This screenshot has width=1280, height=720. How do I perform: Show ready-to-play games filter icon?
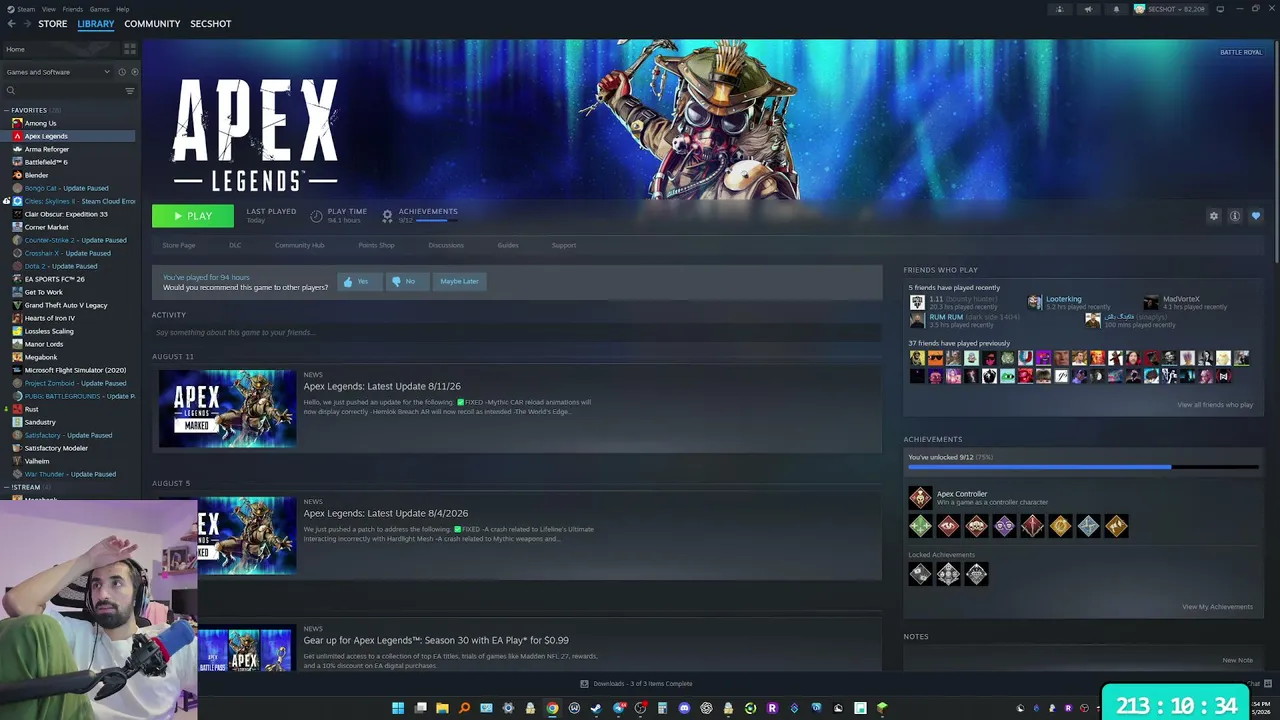[x=134, y=72]
